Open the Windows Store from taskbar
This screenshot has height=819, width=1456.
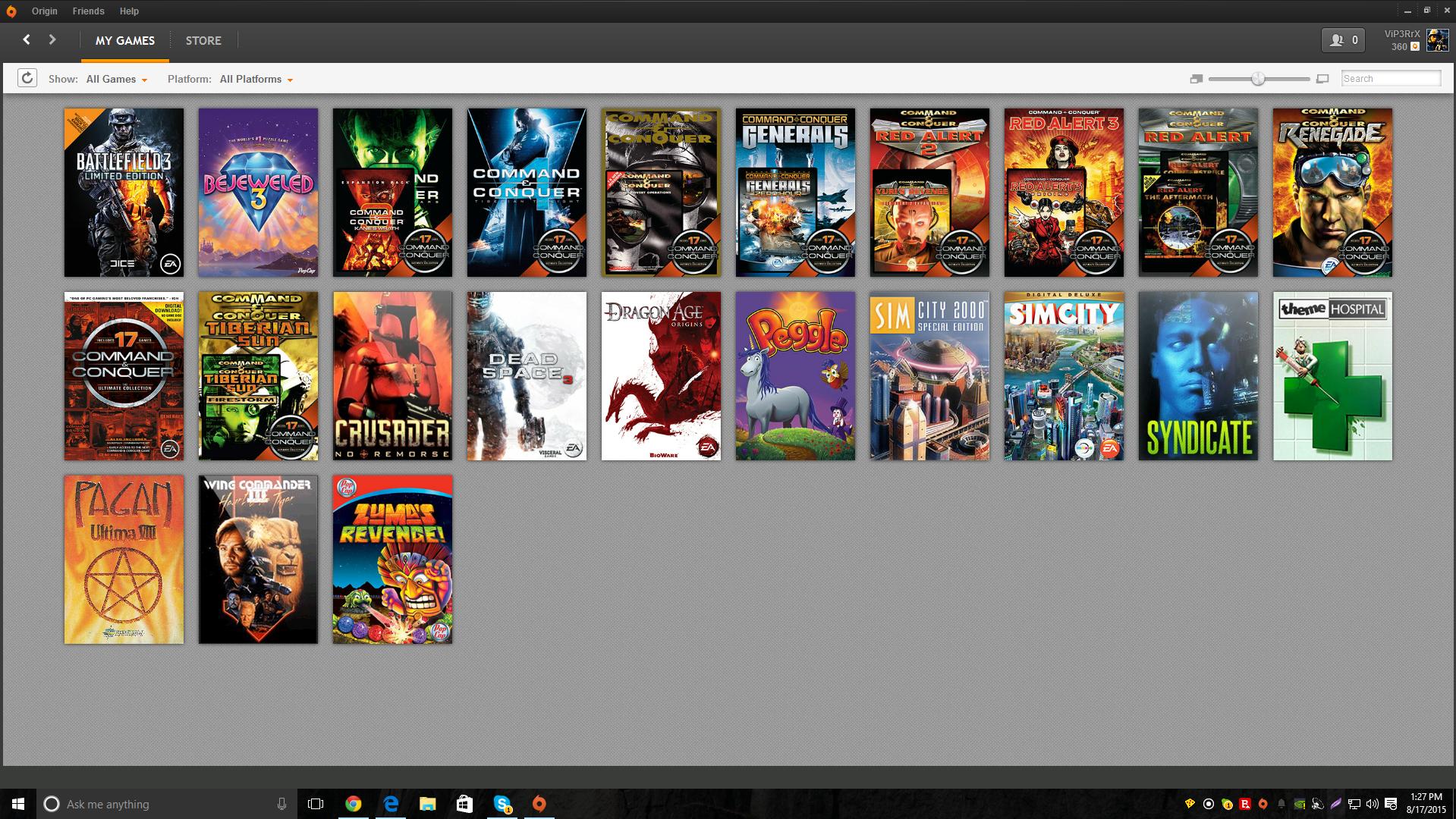464,804
